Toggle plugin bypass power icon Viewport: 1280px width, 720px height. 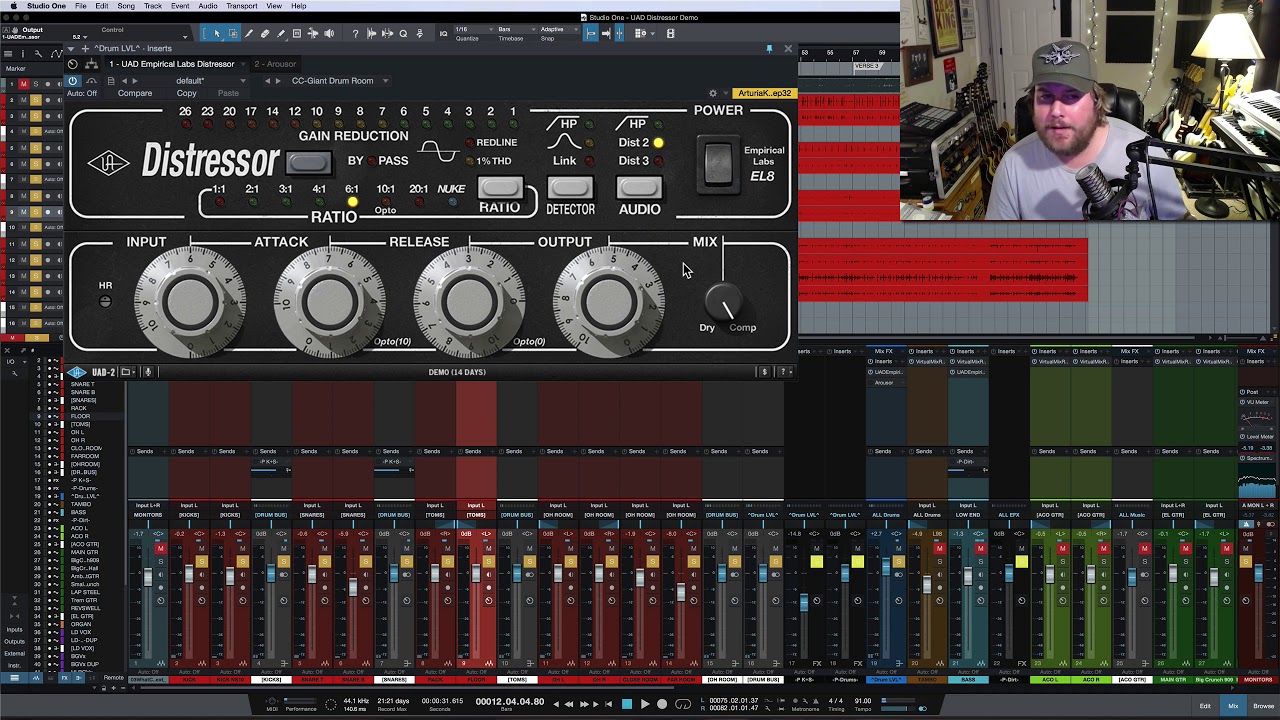(73, 80)
